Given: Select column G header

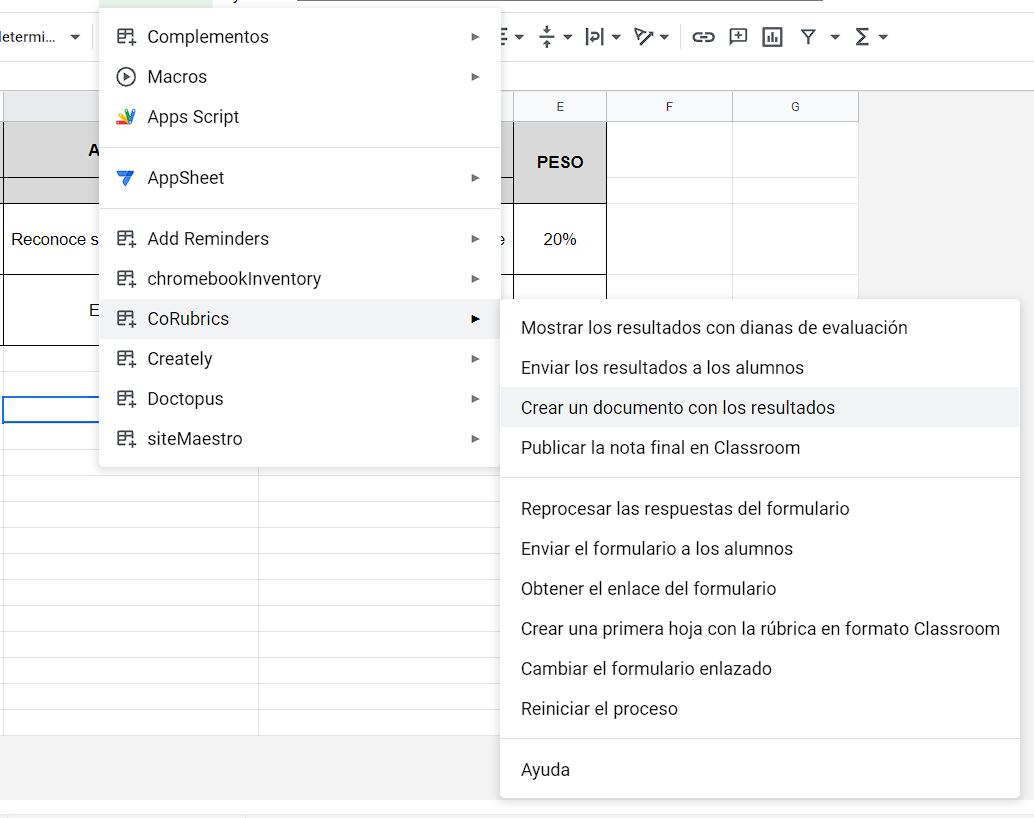Looking at the screenshot, I should (795, 107).
